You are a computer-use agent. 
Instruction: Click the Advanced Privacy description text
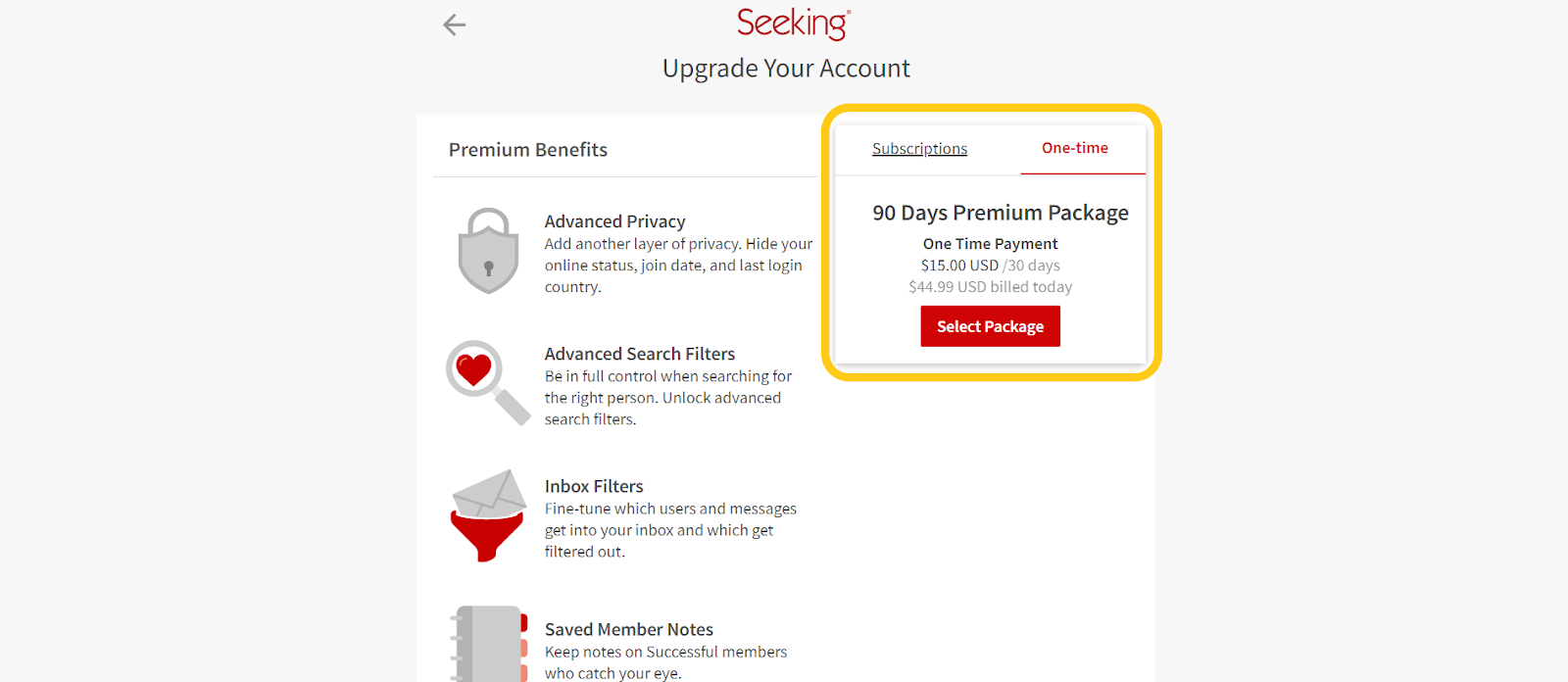pyautogui.click(x=678, y=266)
